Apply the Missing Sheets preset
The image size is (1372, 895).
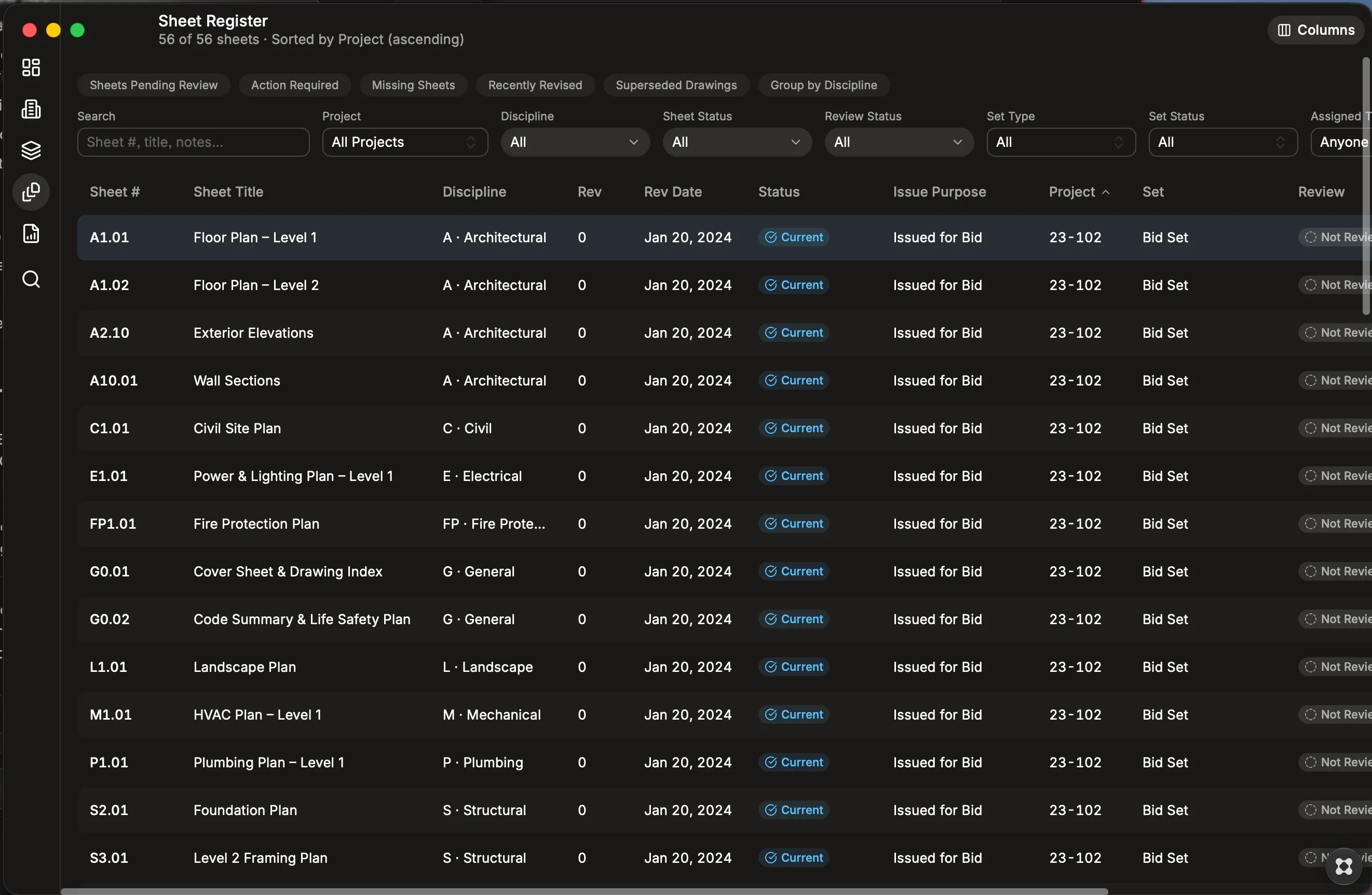(x=413, y=85)
